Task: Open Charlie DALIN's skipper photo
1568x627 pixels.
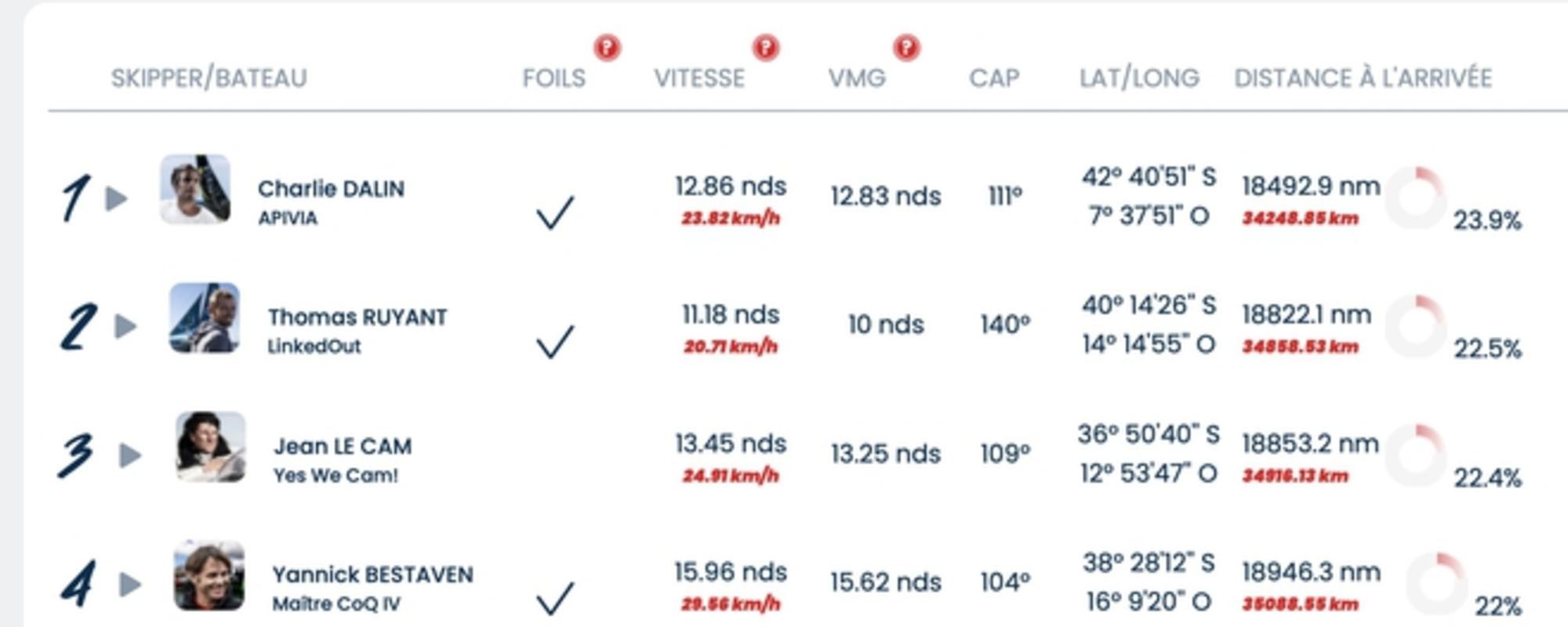Action: 195,189
